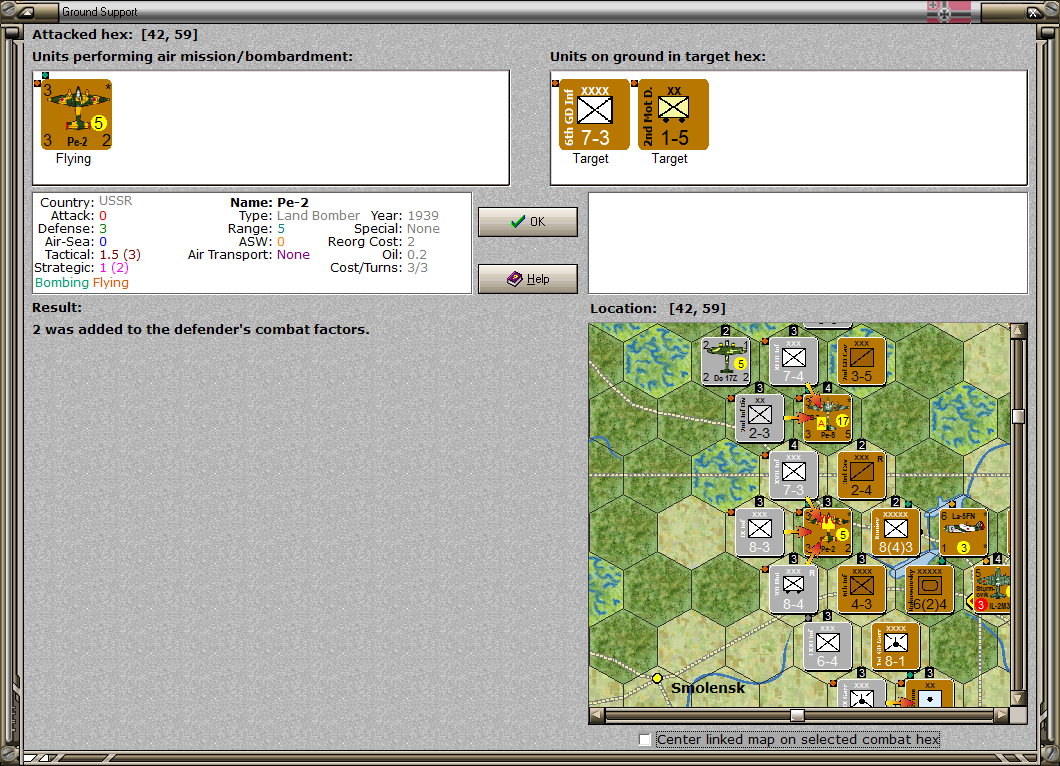Click the gray 7-4 infantry corps counter

(x=794, y=360)
